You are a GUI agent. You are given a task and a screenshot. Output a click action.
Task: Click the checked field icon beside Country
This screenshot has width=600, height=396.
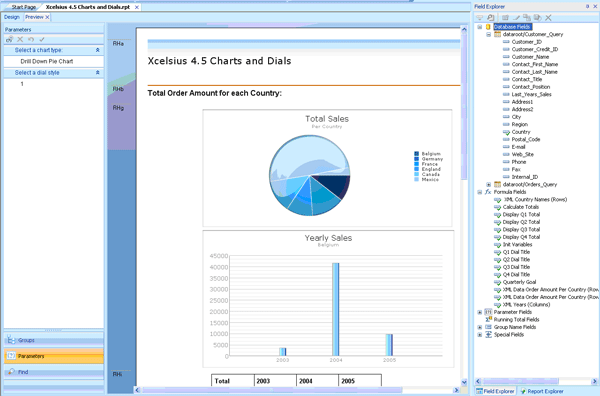506,132
